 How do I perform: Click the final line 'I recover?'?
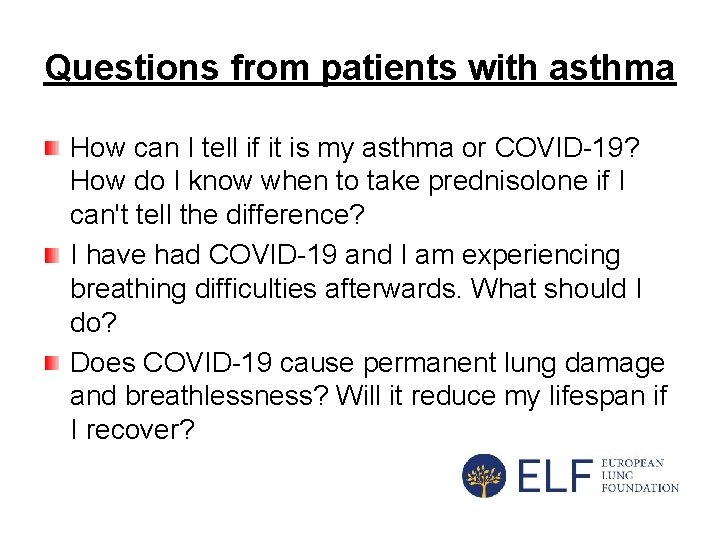135,432
